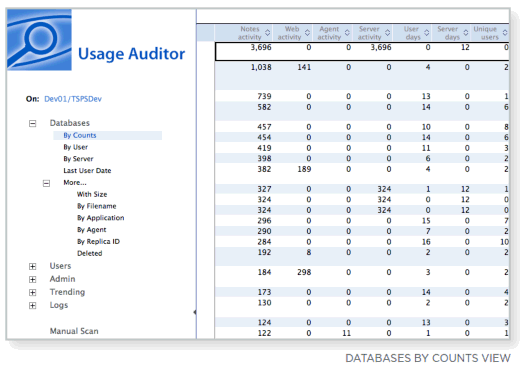The image size is (523, 373).
Task: Collapse the navigation pane with the arrow
Action: [194, 312]
